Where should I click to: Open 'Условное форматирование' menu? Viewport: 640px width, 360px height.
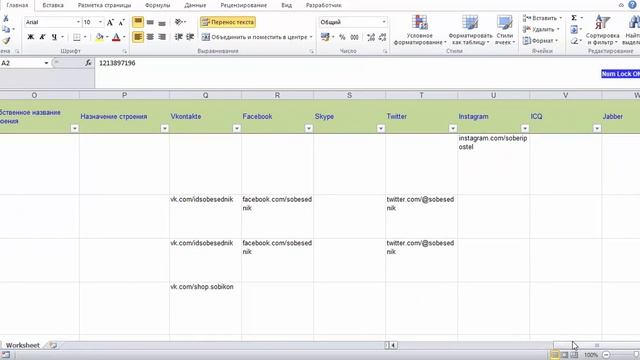coord(420,30)
